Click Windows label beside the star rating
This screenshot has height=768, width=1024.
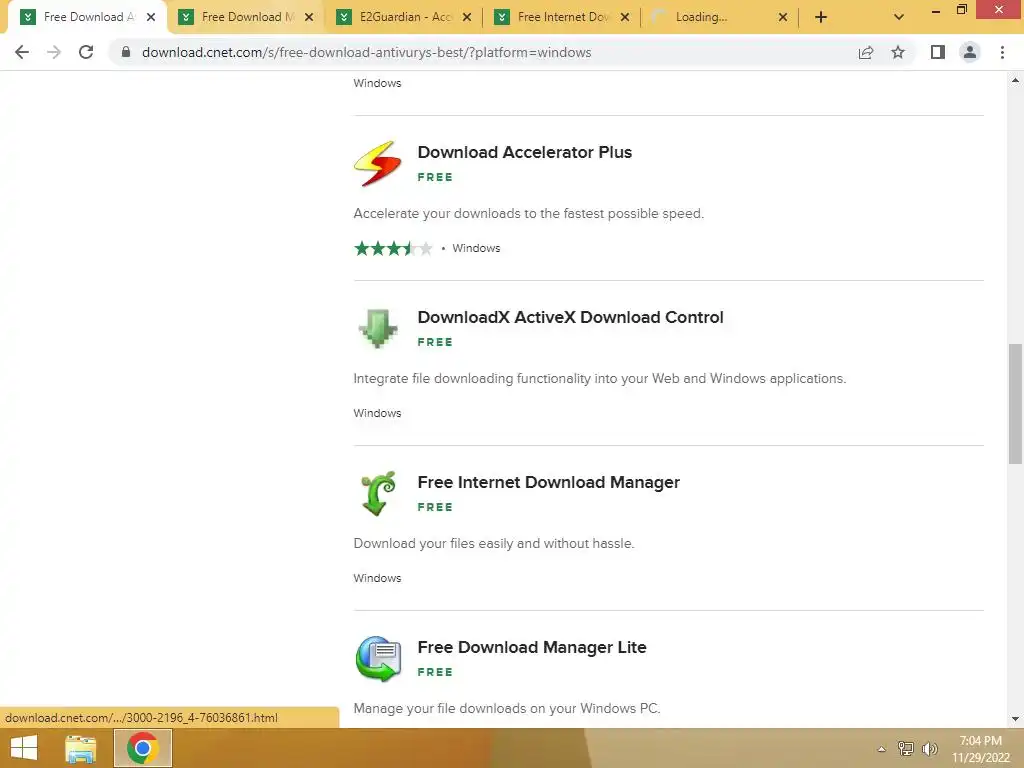(476, 248)
